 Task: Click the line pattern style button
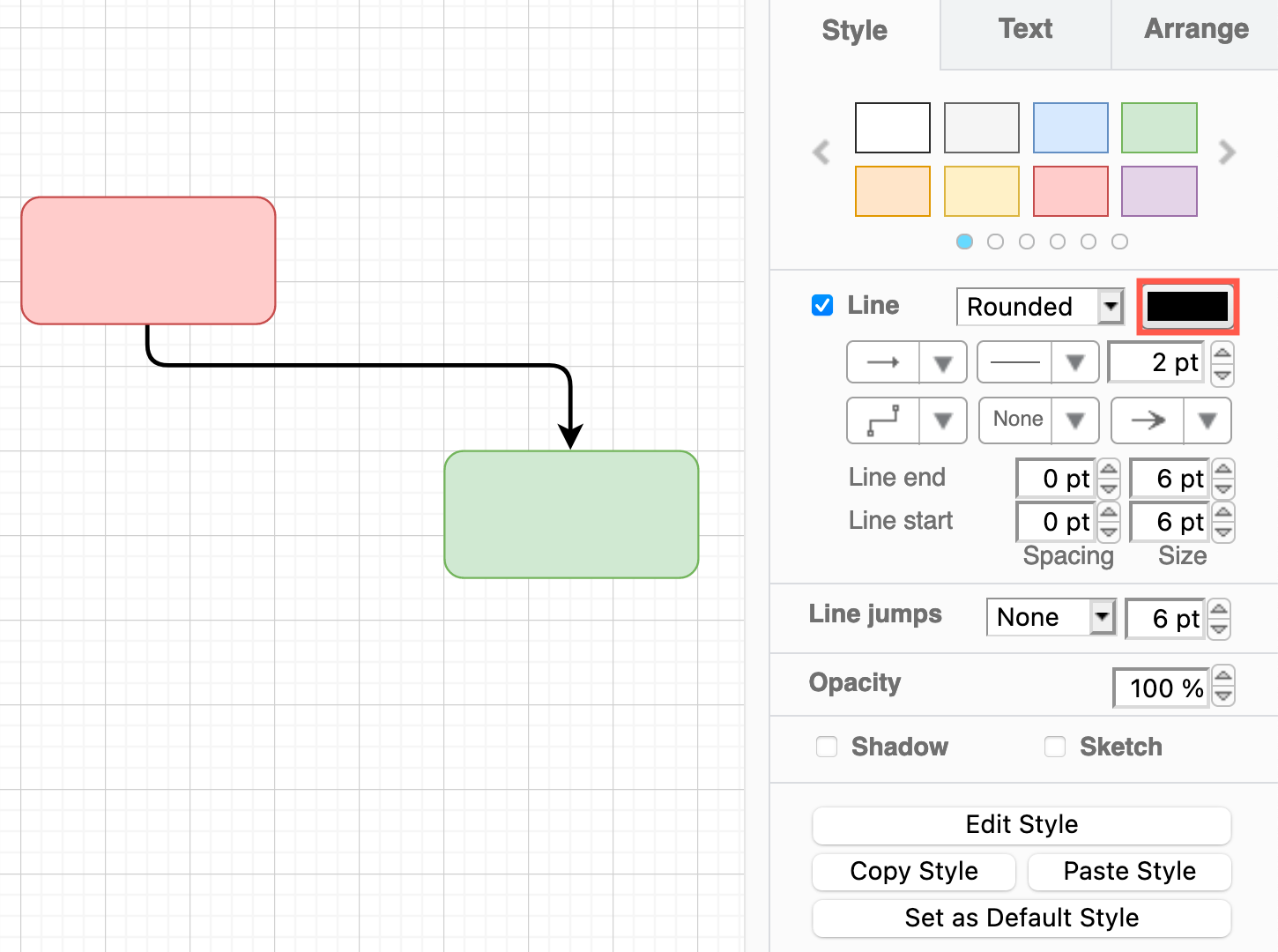pyautogui.click(x=1015, y=362)
